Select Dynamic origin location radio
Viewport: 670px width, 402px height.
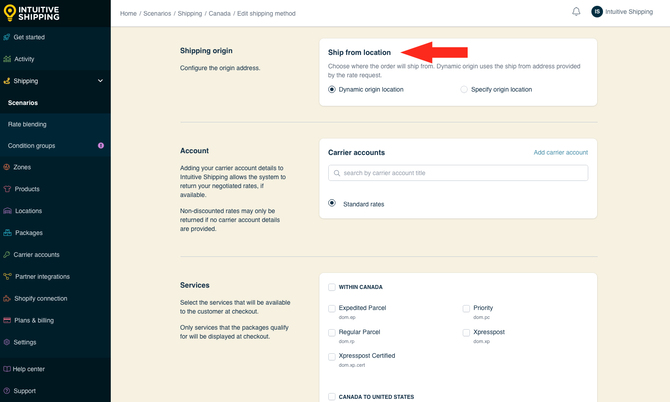coord(332,89)
